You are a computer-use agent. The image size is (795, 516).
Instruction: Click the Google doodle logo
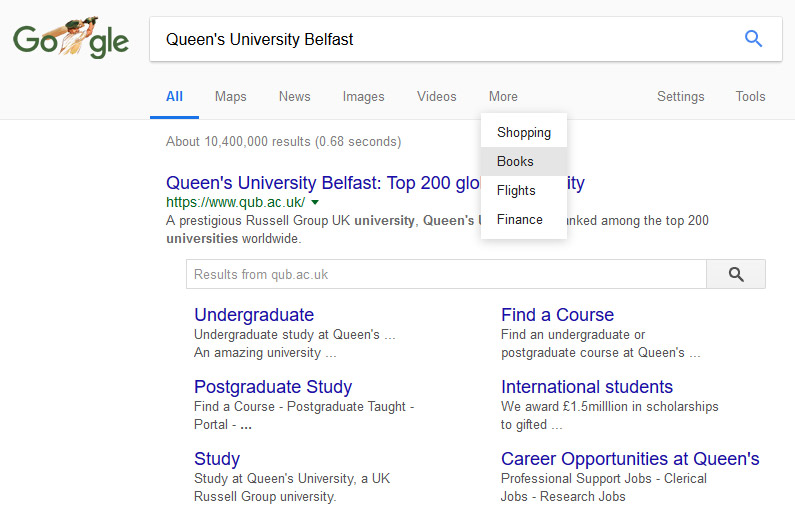pyautogui.click(x=71, y=38)
